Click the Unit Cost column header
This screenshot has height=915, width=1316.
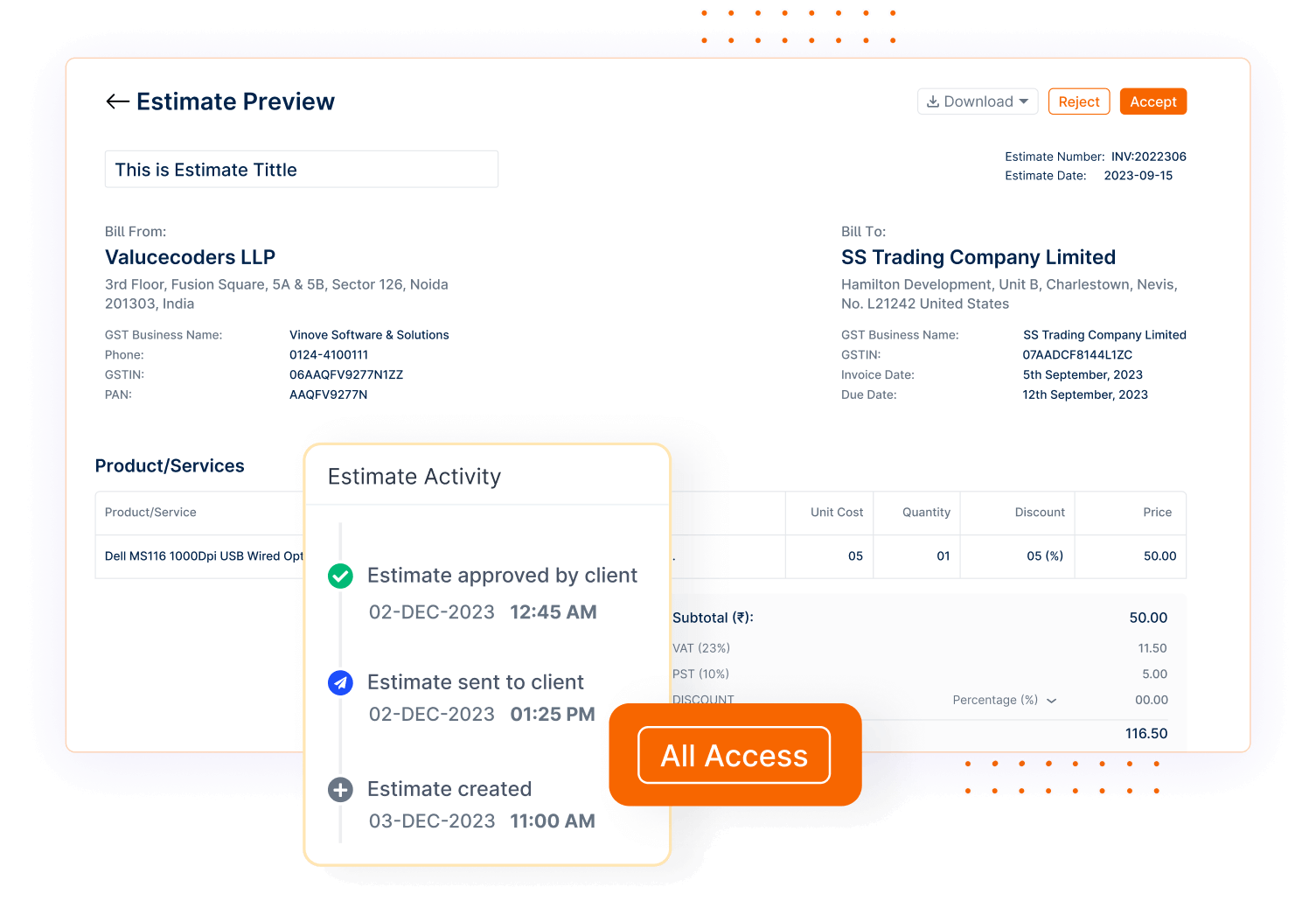pyautogui.click(x=837, y=512)
